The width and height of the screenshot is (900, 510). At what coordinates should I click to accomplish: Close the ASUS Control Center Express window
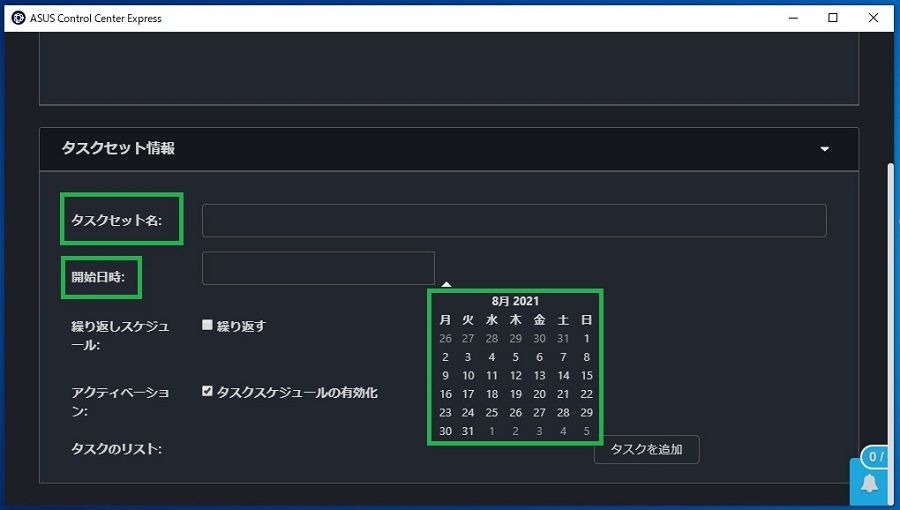873,18
